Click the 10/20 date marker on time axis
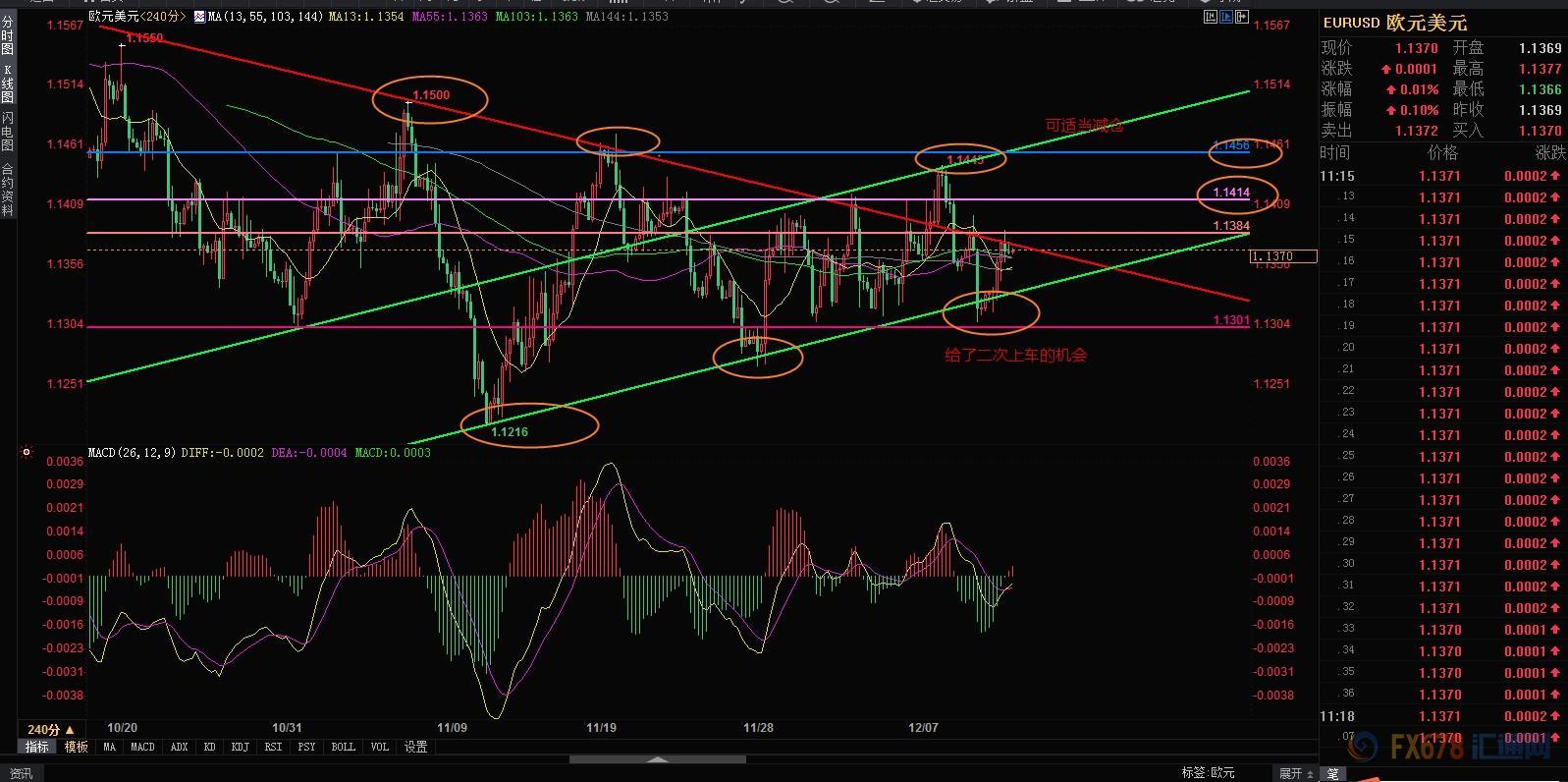The width and height of the screenshot is (1568, 782). 122,728
